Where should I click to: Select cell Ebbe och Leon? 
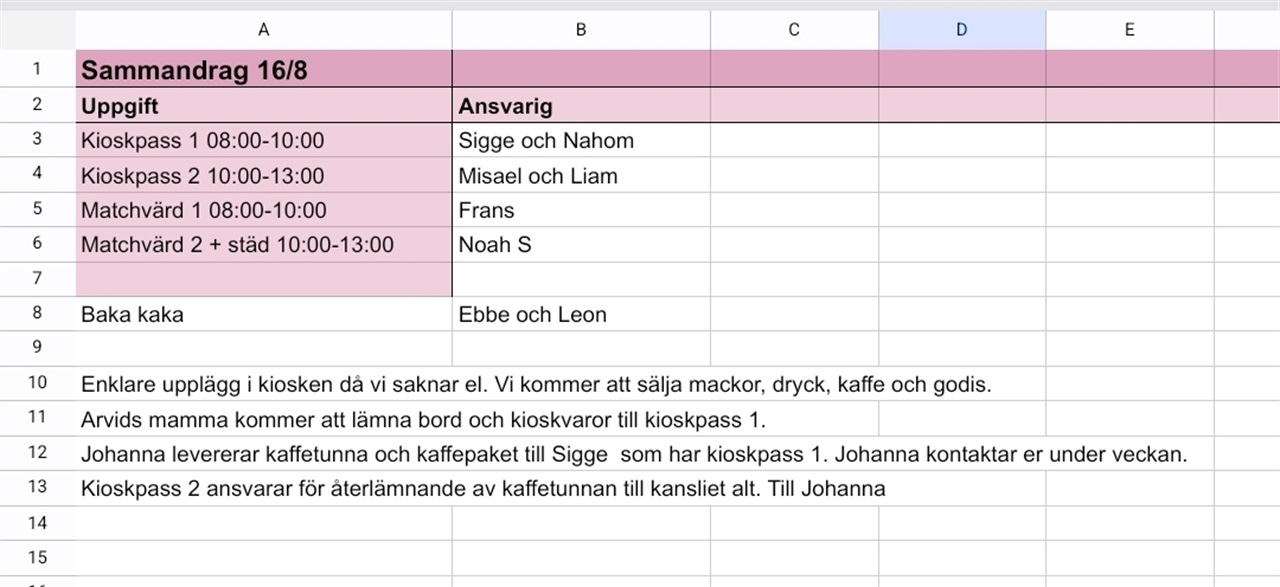click(581, 314)
